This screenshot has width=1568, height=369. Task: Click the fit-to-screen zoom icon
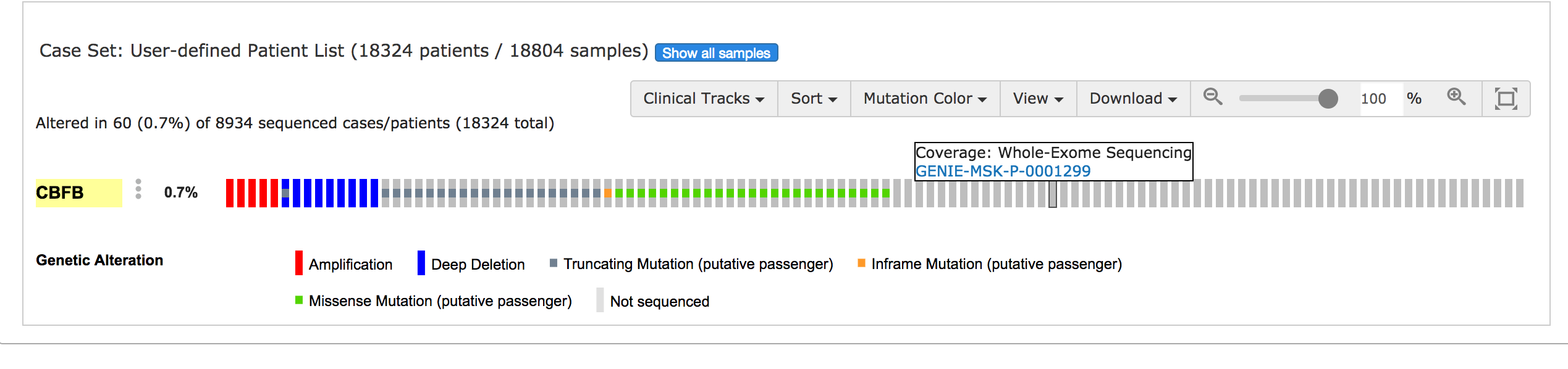coord(1506,99)
